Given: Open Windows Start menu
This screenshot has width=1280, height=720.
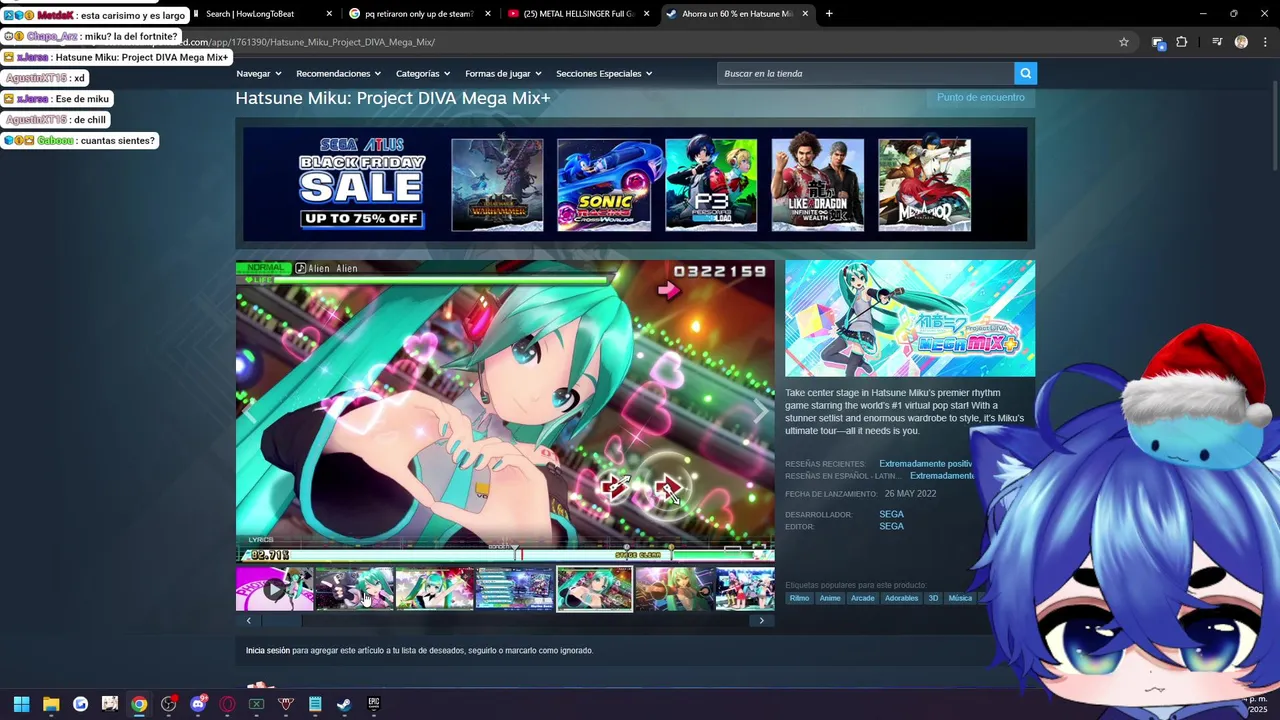Looking at the screenshot, I should pyautogui.click(x=21, y=704).
